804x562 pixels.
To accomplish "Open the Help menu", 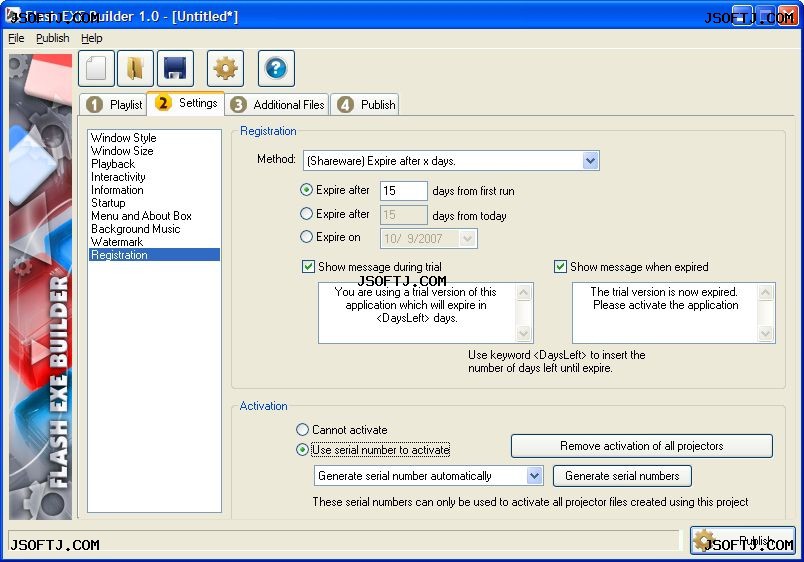I will tap(92, 38).
